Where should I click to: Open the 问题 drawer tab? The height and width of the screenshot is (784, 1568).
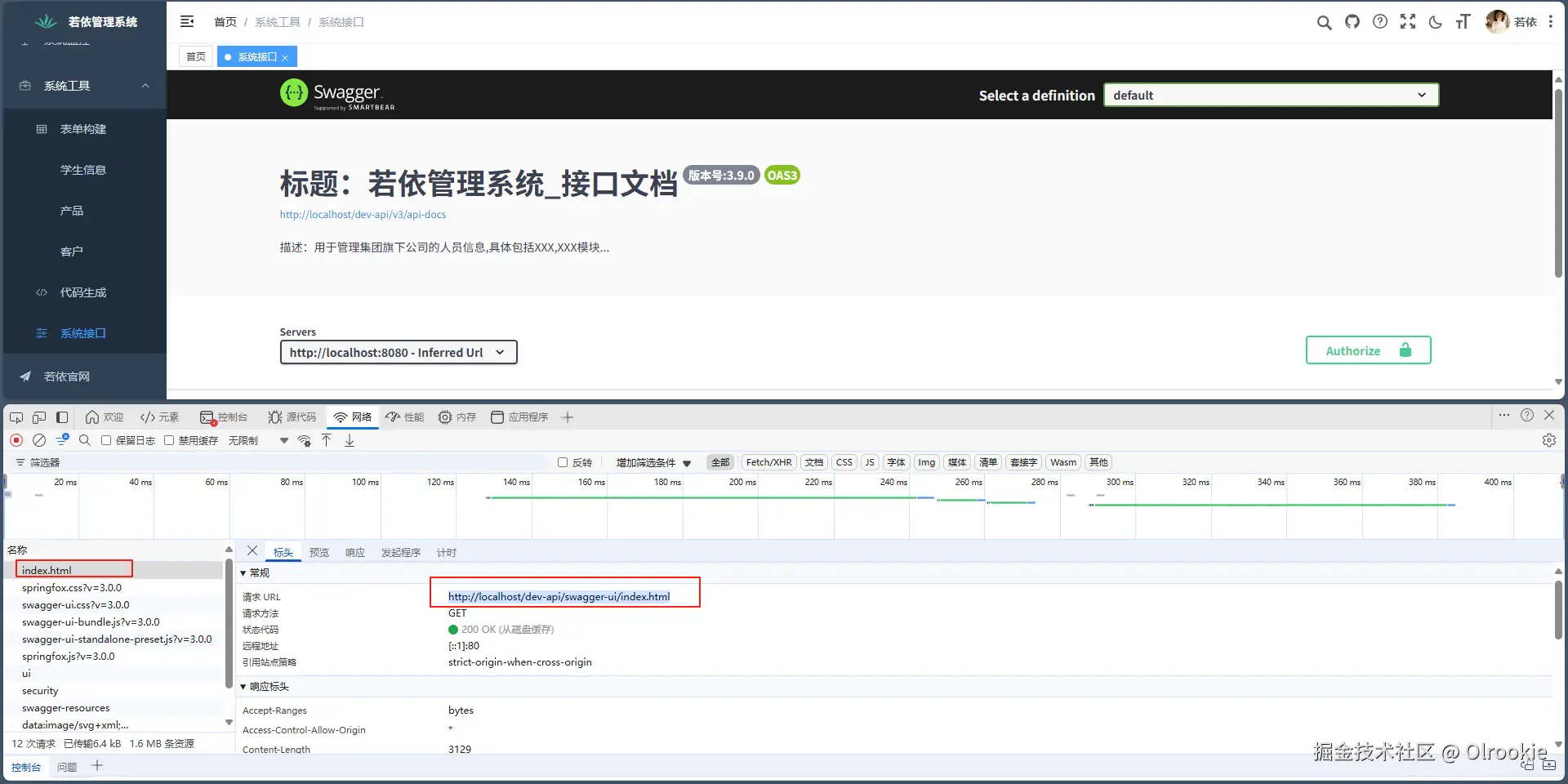pyautogui.click(x=67, y=767)
